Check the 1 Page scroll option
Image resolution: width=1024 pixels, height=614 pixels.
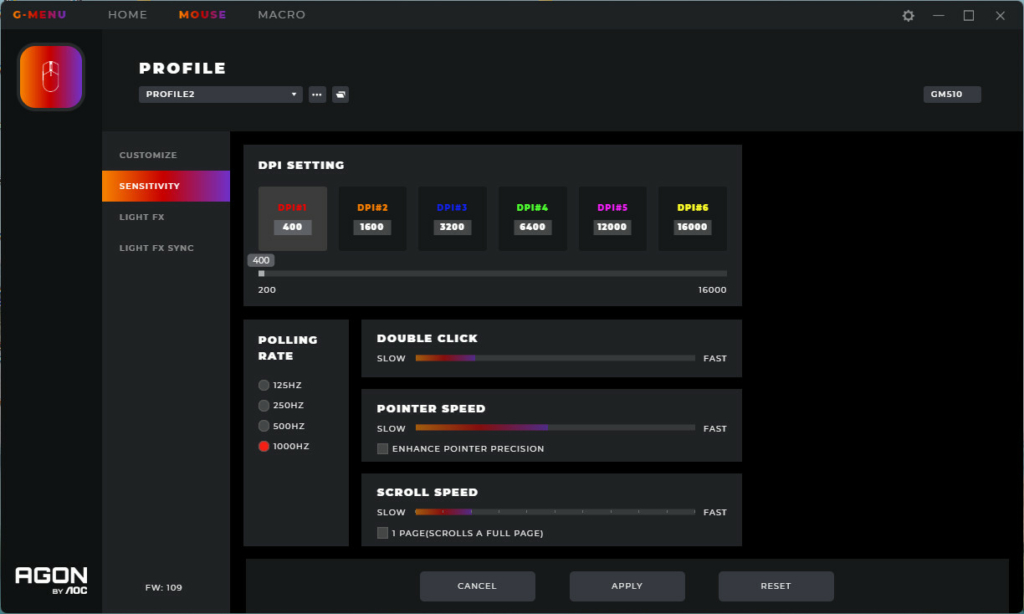coord(383,533)
